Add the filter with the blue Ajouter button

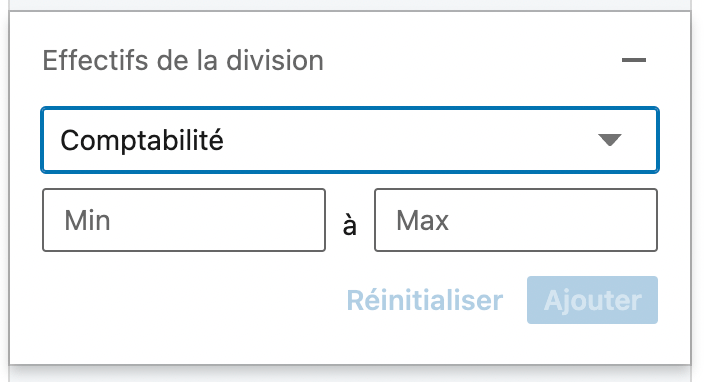pyautogui.click(x=592, y=300)
